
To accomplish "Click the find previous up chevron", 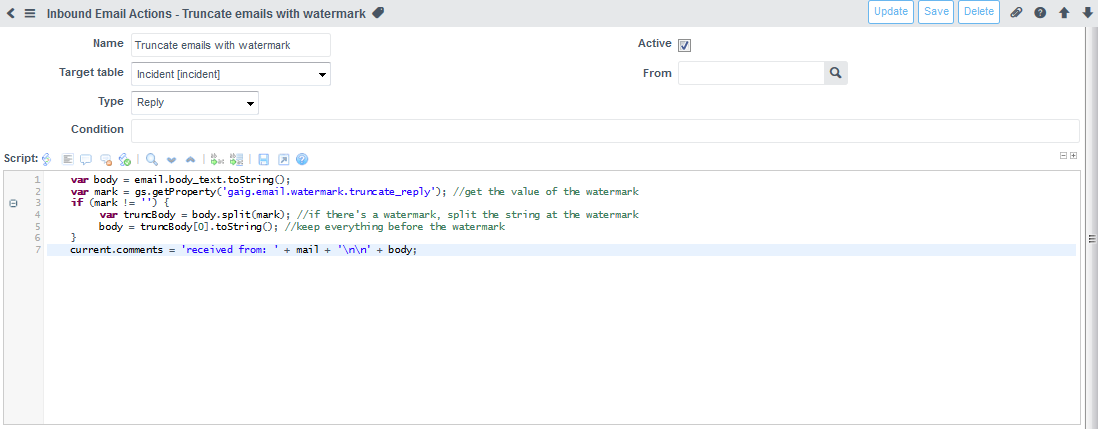I will click(190, 160).
